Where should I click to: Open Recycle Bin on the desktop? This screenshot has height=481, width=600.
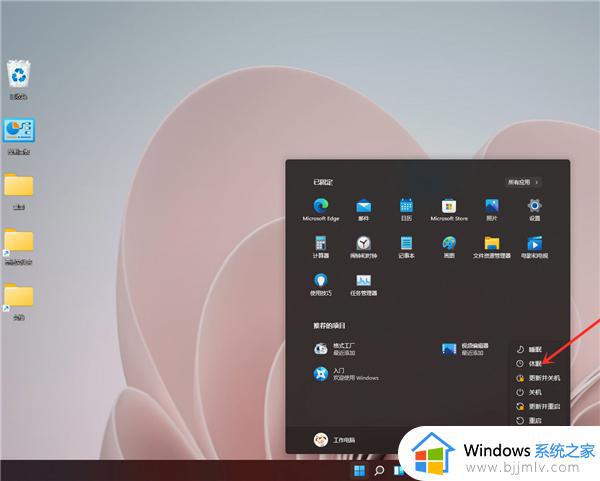click(19, 77)
